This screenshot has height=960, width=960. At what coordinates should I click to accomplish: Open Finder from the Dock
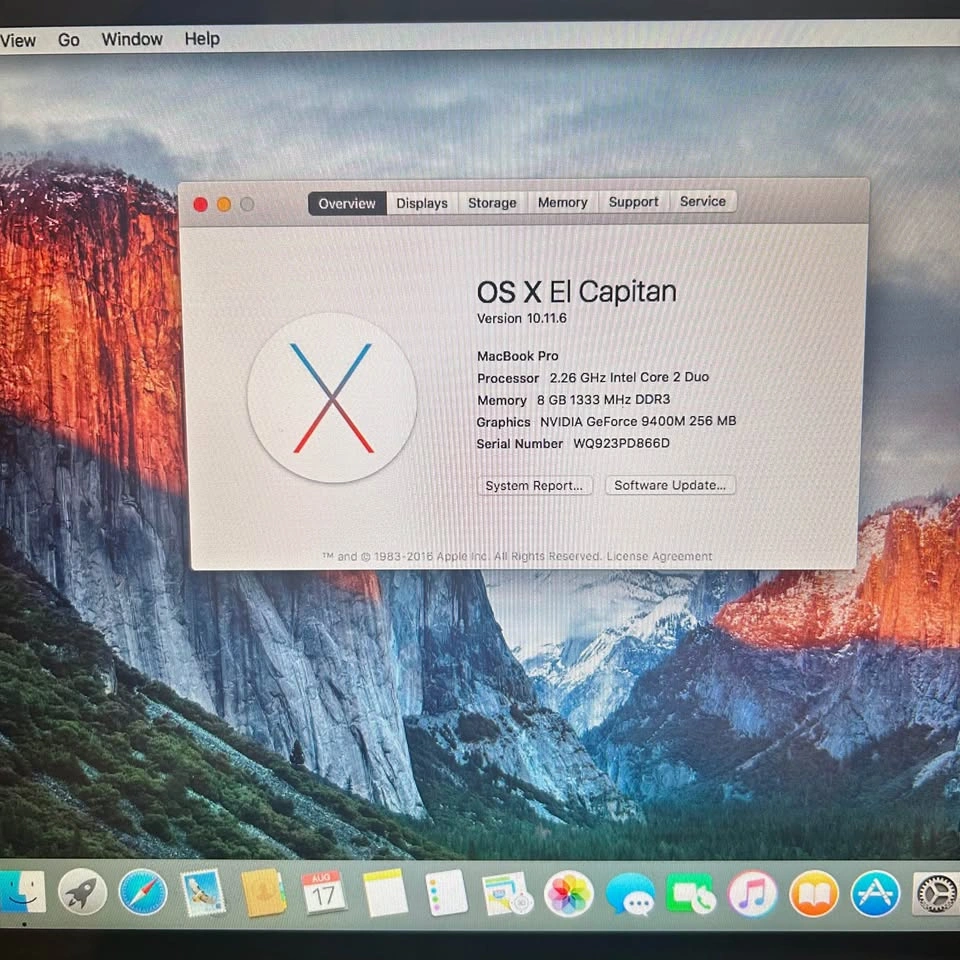pos(21,892)
